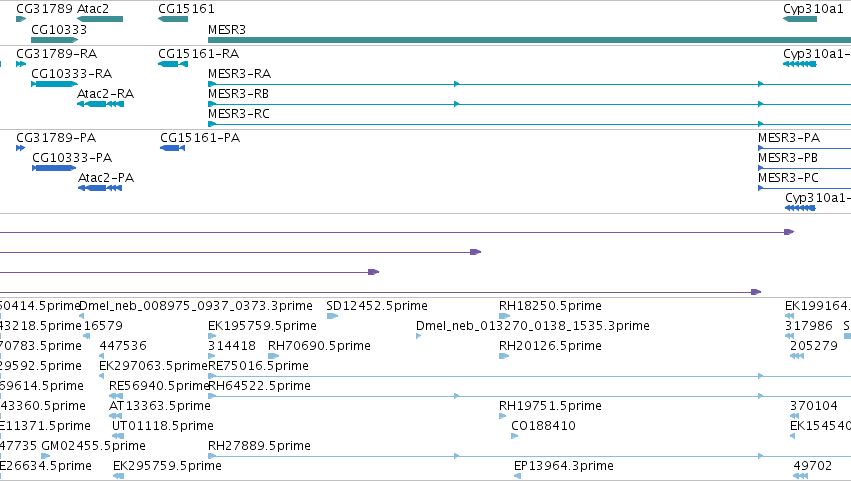Click the RH18250.5prime EST marker

tap(504, 316)
